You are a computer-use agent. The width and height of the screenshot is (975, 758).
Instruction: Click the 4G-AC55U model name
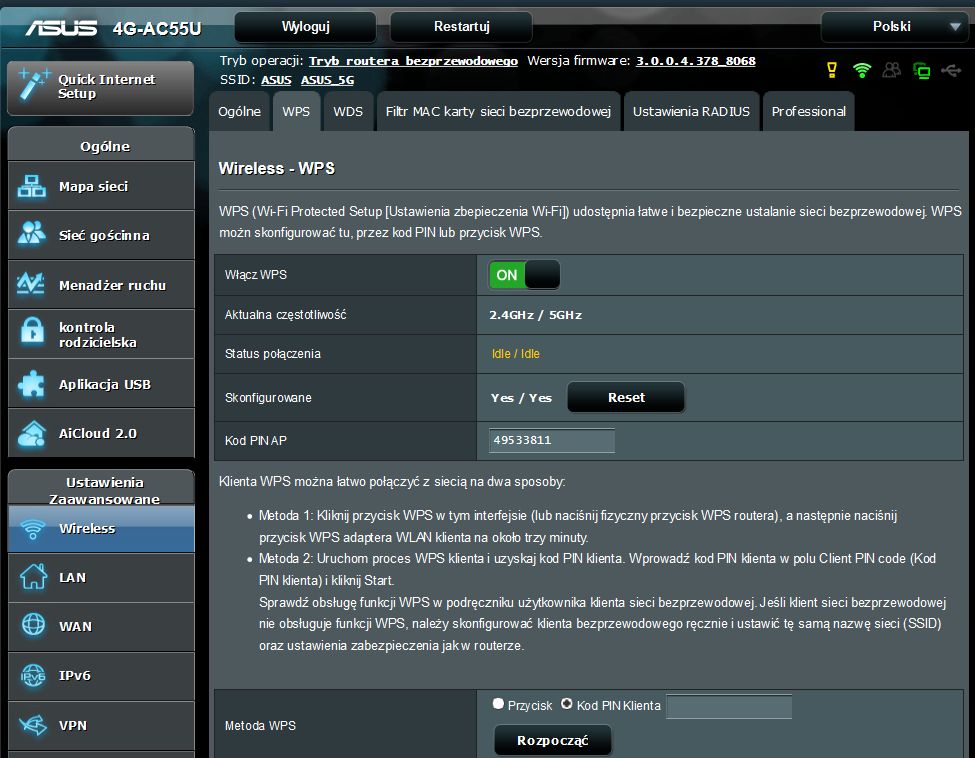(x=157, y=29)
